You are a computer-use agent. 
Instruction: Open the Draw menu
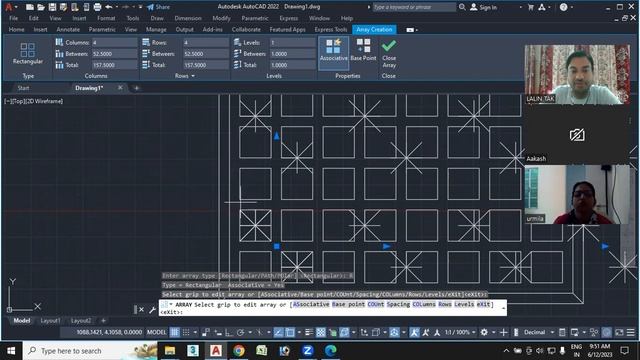pos(157,18)
